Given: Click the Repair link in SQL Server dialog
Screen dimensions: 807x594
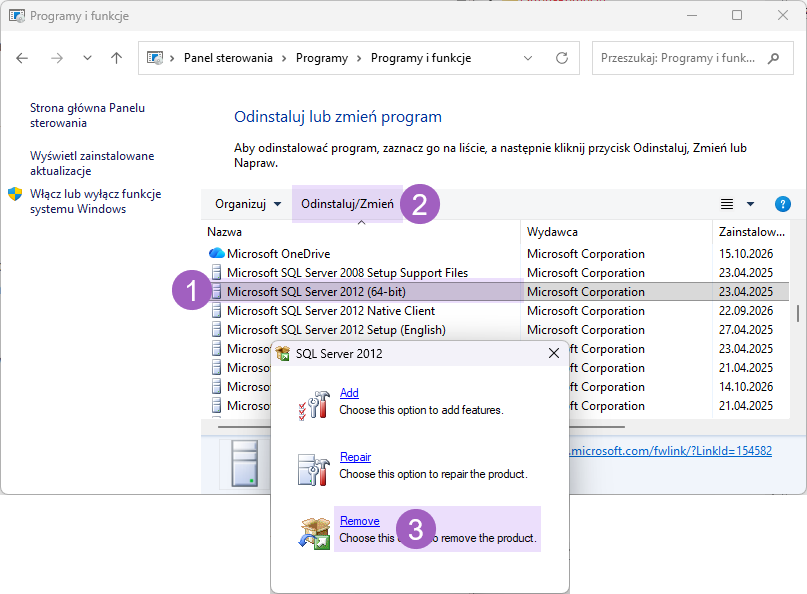Looking at the screenshot, I should (355, 457).
